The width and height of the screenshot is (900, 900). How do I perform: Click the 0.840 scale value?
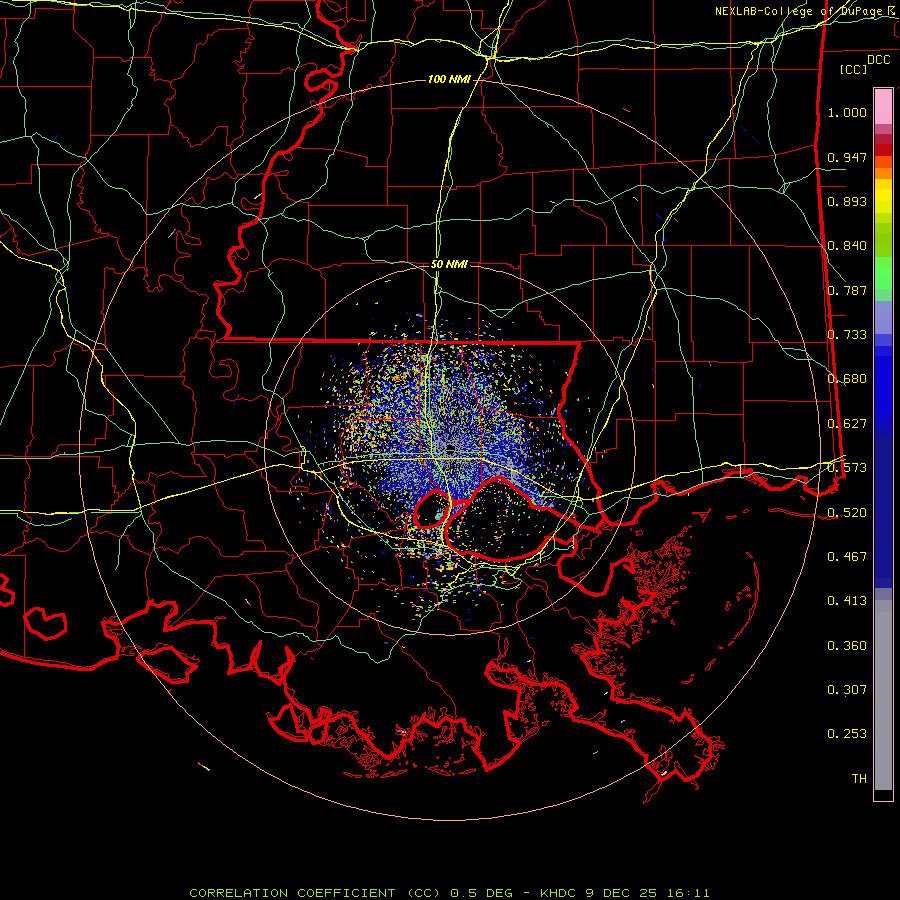click(847, 246)
